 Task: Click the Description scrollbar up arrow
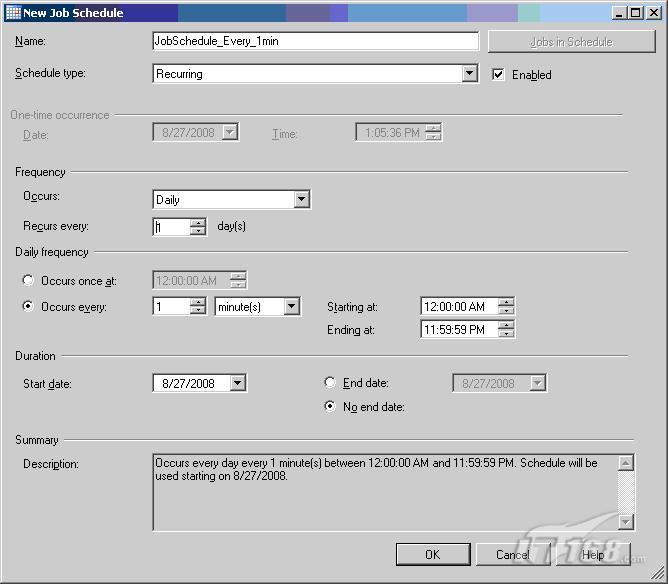tap(625, 463)
